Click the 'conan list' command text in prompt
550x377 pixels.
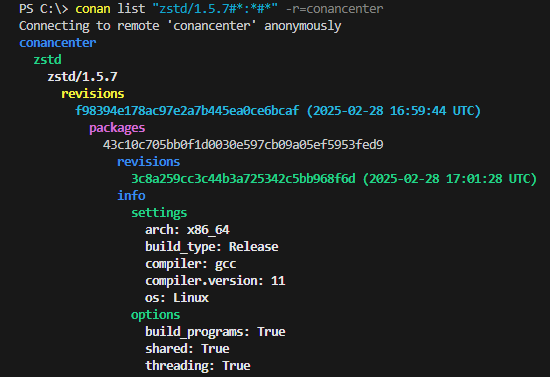[110, 8]
